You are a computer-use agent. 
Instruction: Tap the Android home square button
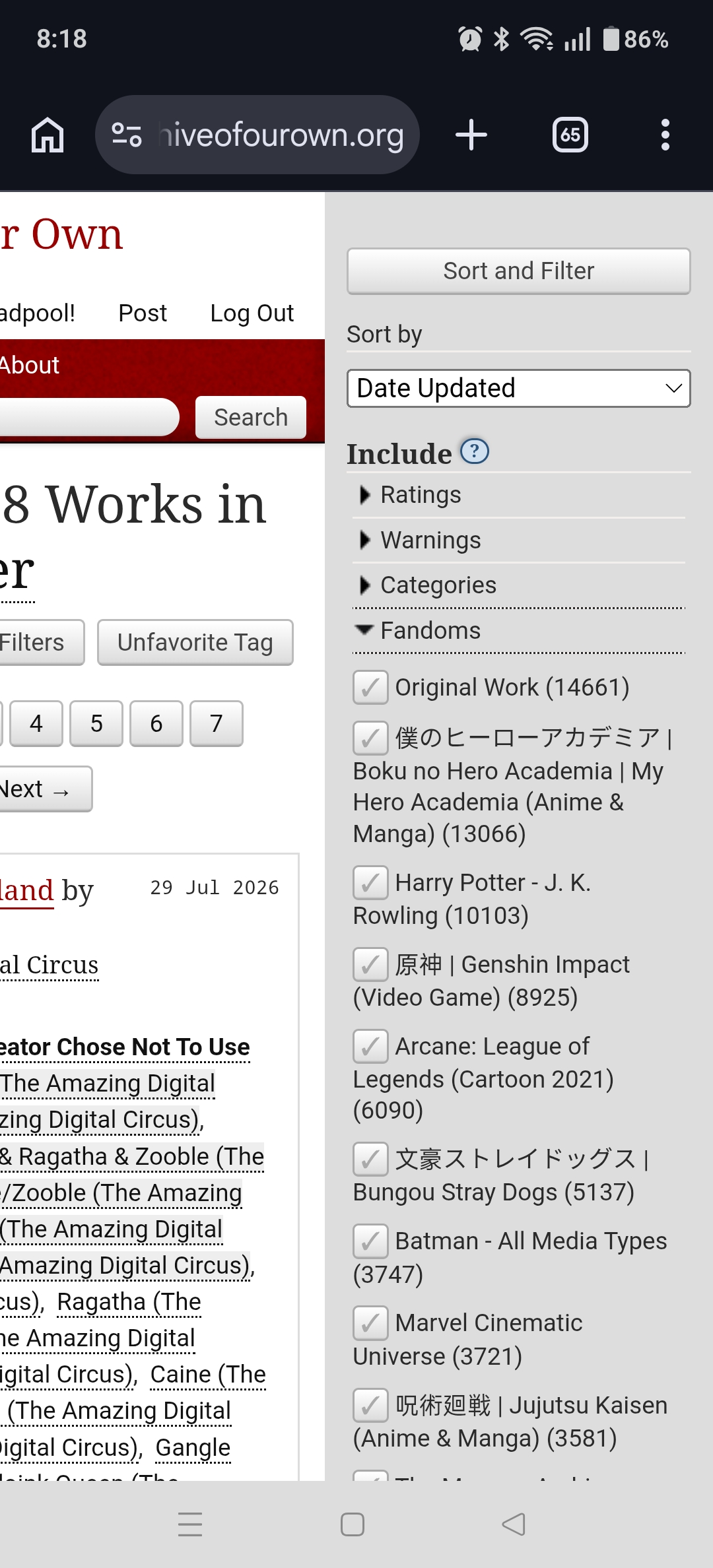click(x=353, y=1524)
